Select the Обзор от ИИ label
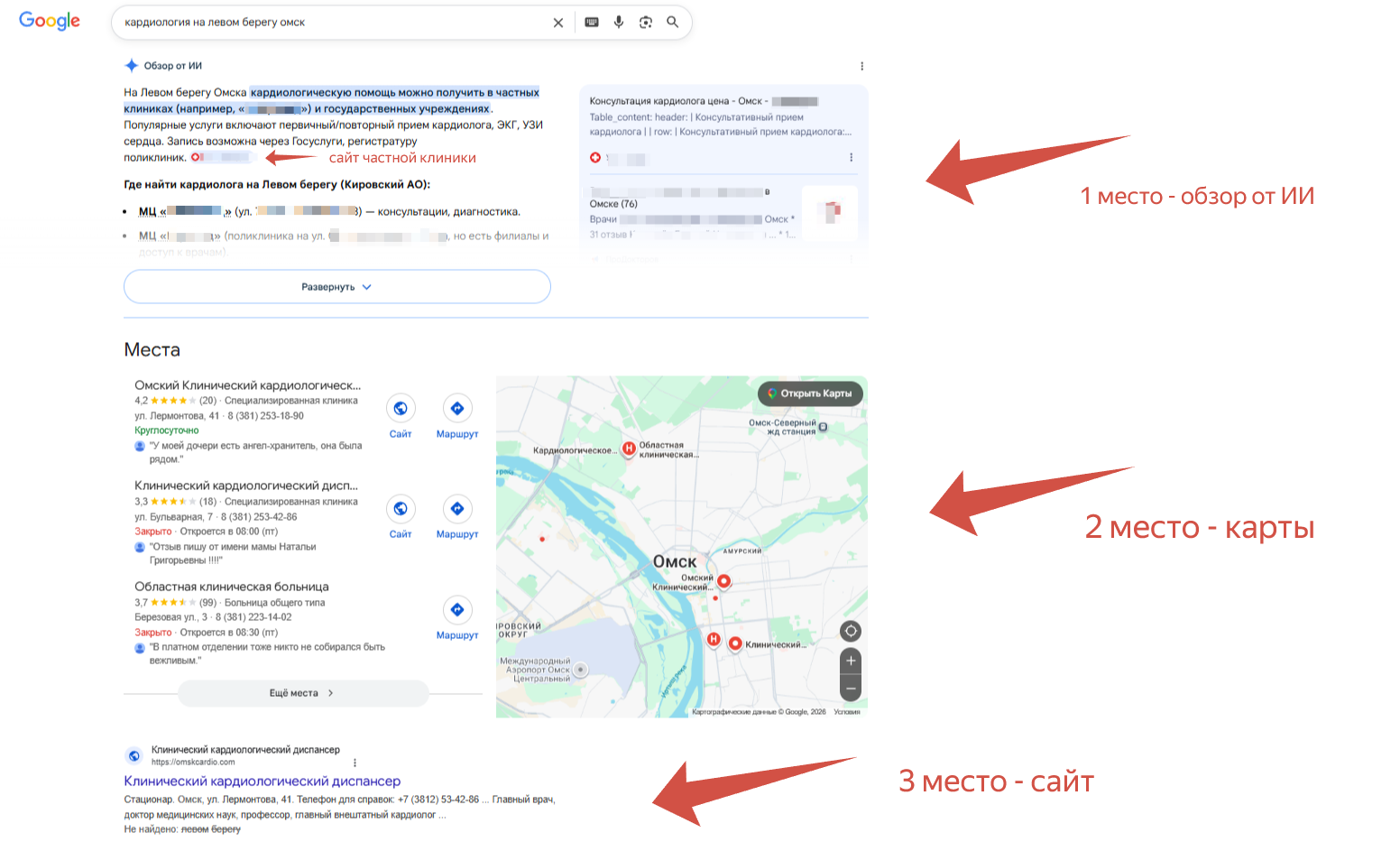 point(173,66)
